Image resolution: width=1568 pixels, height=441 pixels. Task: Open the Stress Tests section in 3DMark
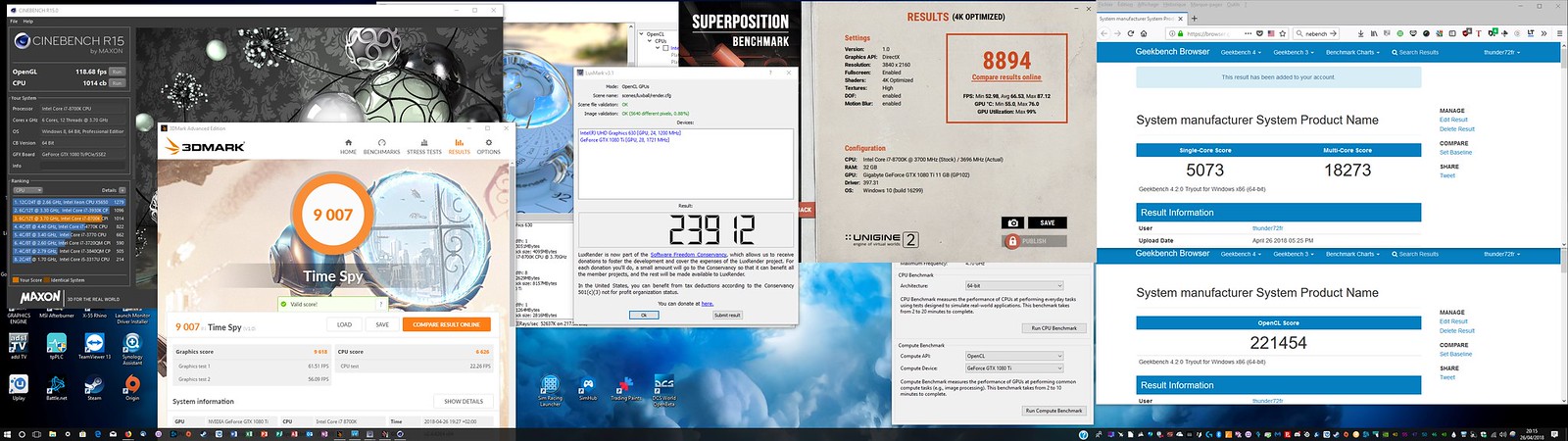pyautogui.click(x=424, y=146)
